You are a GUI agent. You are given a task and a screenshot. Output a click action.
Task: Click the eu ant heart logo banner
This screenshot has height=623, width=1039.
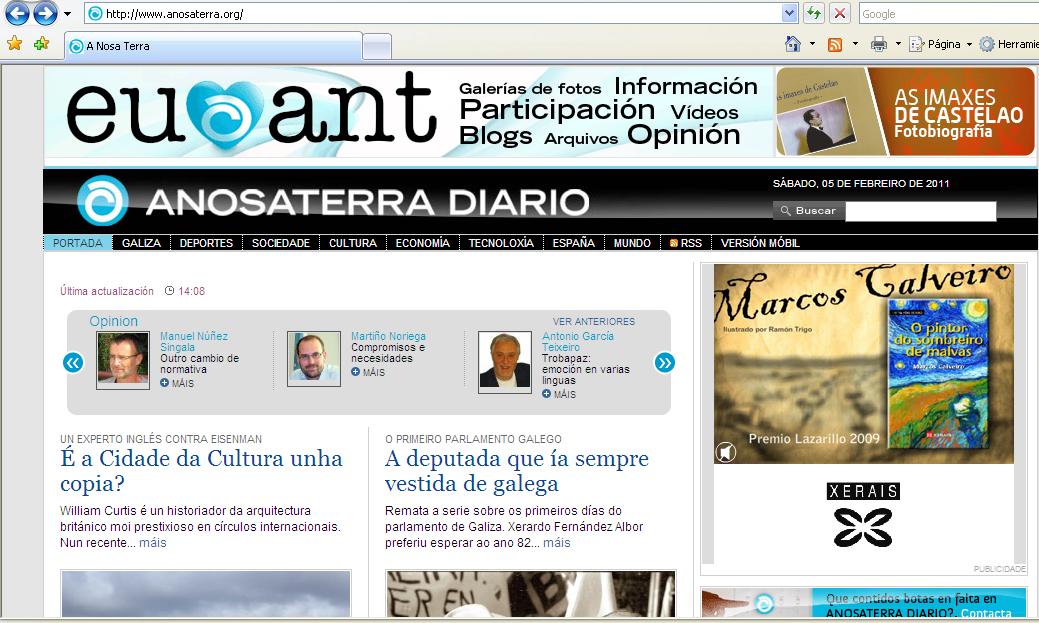tap(252, 113)
